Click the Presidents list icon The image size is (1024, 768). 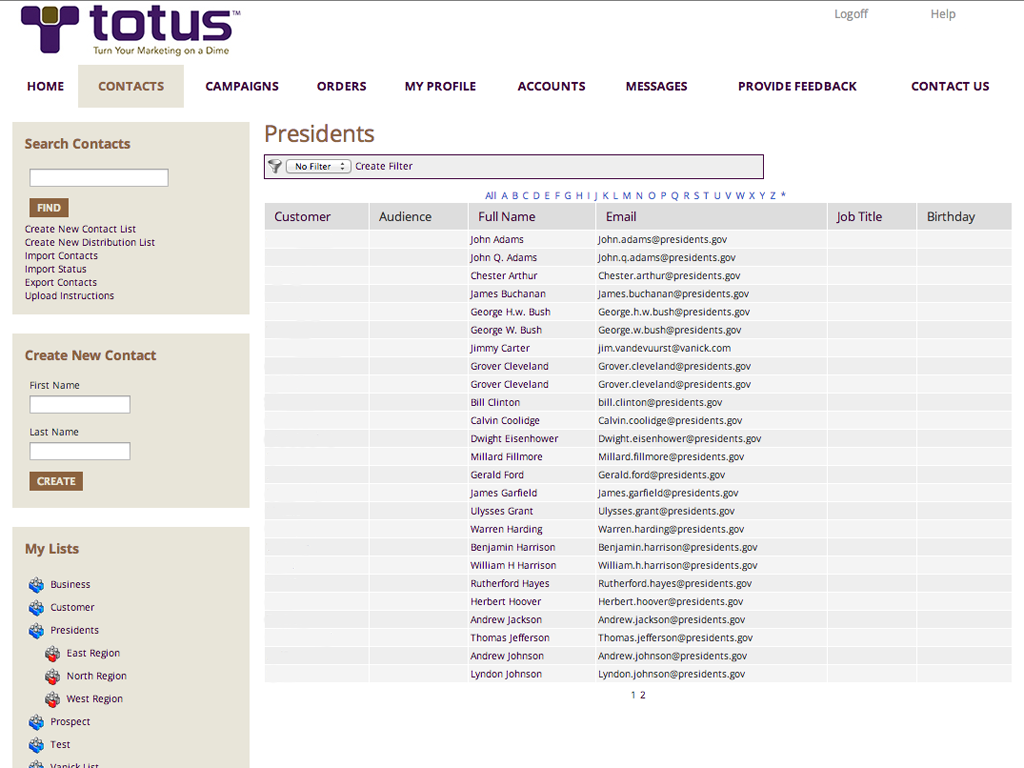click(37, 631)
